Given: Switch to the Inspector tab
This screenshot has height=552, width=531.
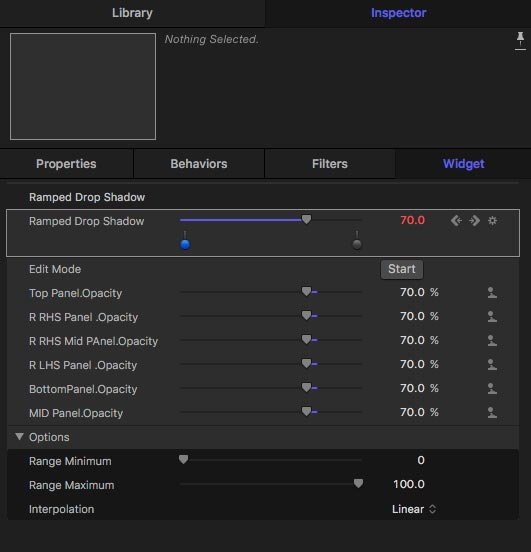Looking at the screenshot, I should pyautogui.click(x=398, y=13).
